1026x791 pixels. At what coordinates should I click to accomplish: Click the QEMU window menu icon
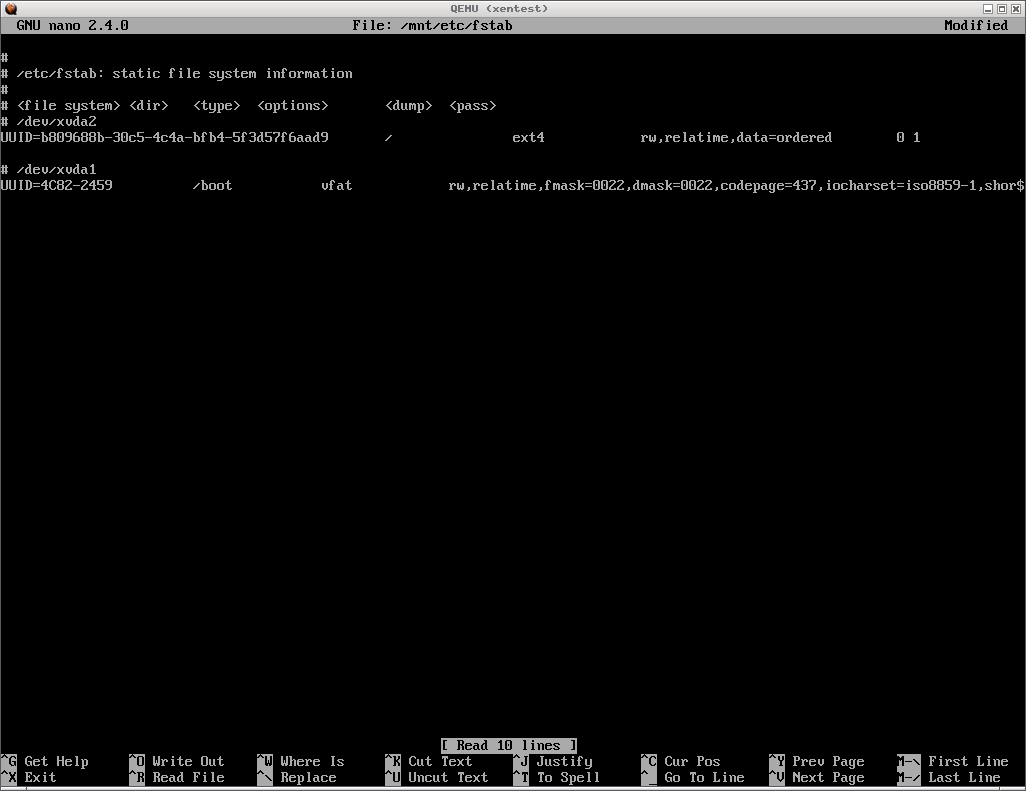click(x=9, y=8)
